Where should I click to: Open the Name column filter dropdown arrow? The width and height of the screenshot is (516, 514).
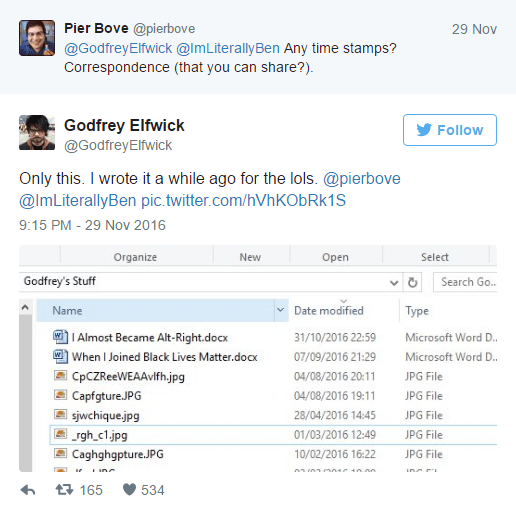click(x=281, y=310)
